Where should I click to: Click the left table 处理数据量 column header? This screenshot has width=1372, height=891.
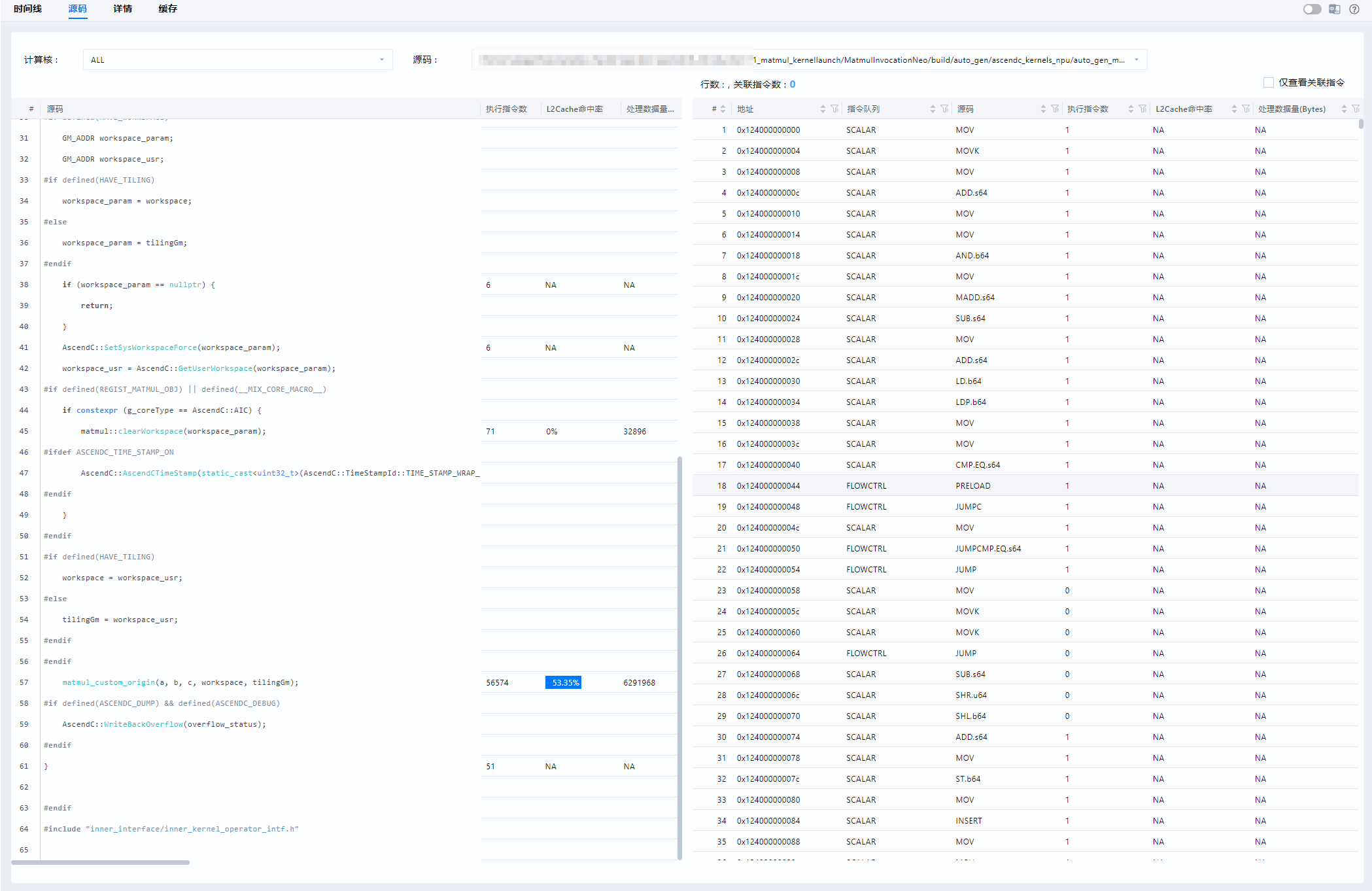[x=650, y=109]
